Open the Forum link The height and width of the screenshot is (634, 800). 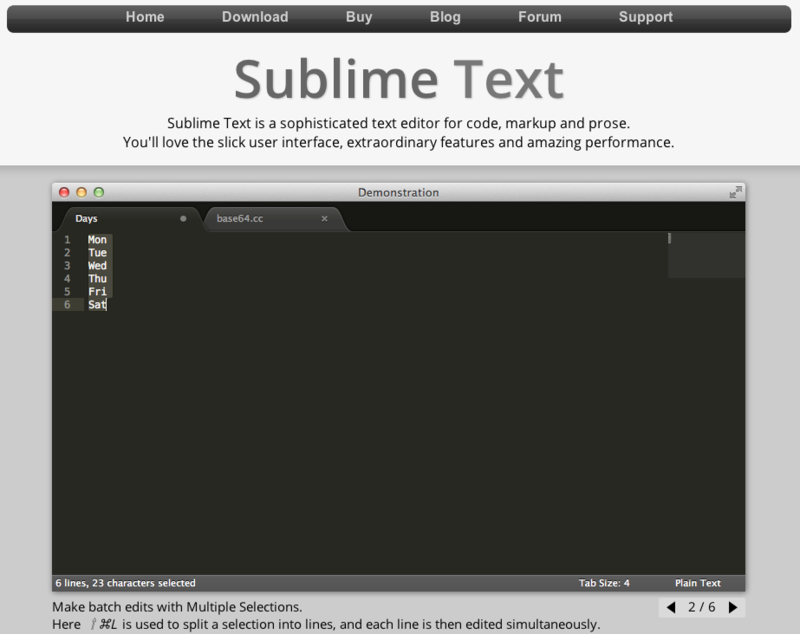pyautogui.click(x=539, y=17)
